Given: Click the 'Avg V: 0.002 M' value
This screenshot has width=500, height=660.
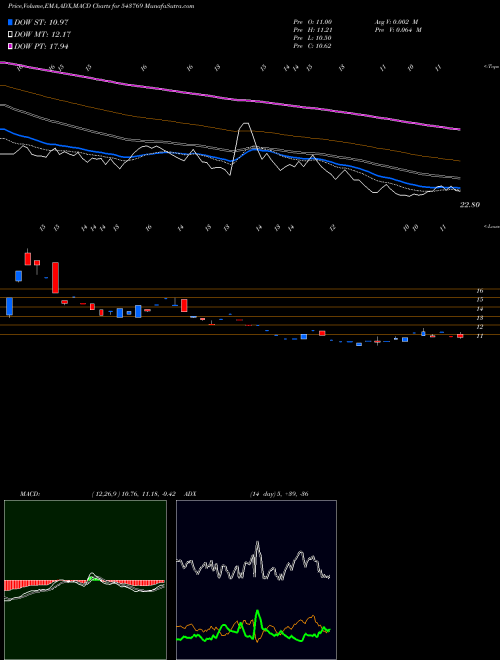Looking at the screenshot, I should click(x=397, y=22).
